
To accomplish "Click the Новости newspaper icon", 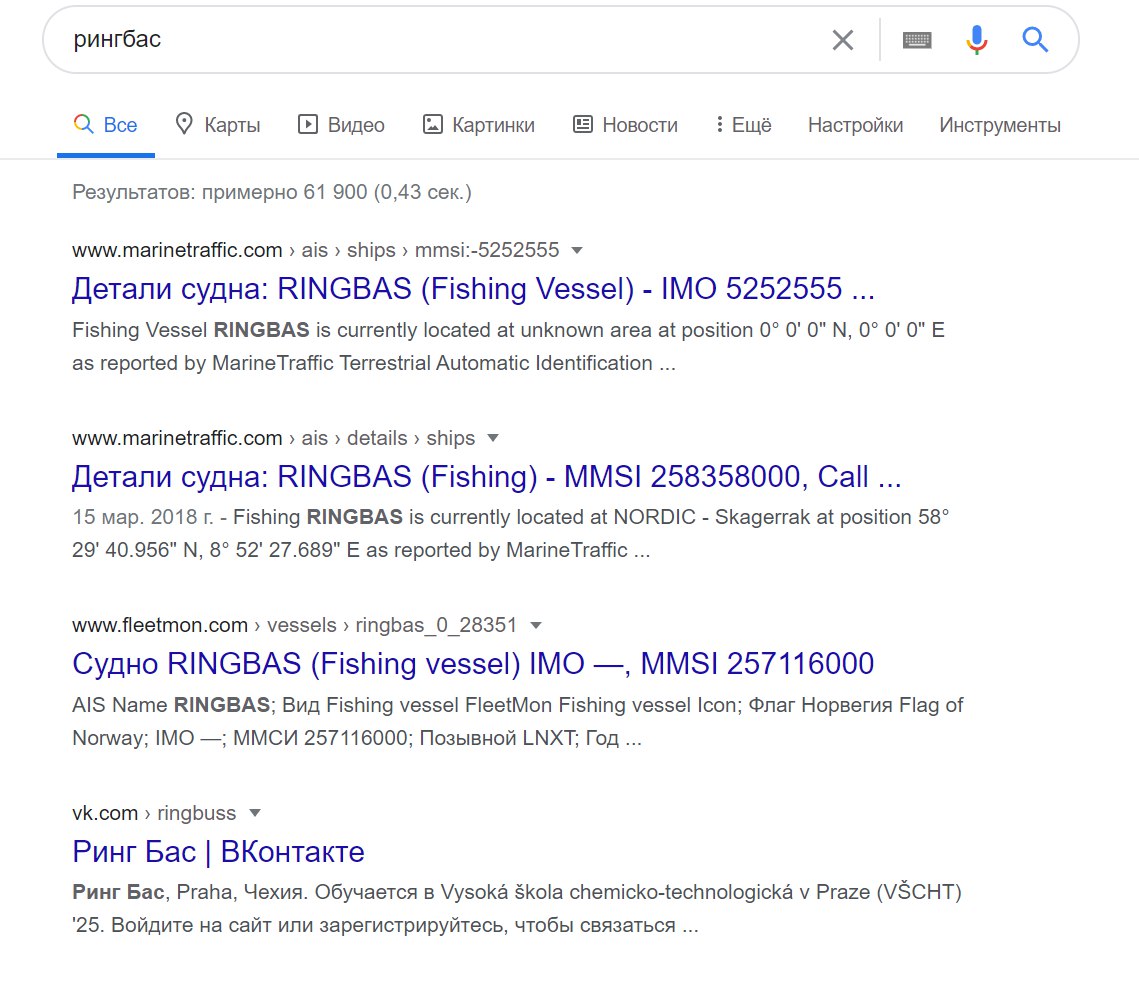I will pyautogui.click(x=583, y=125).
